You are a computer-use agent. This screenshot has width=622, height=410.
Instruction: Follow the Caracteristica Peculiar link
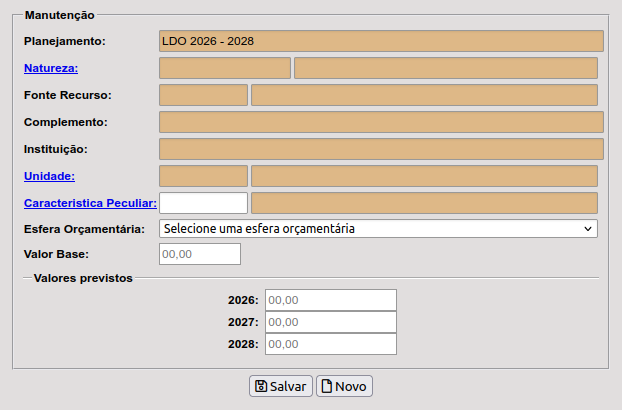90,203
